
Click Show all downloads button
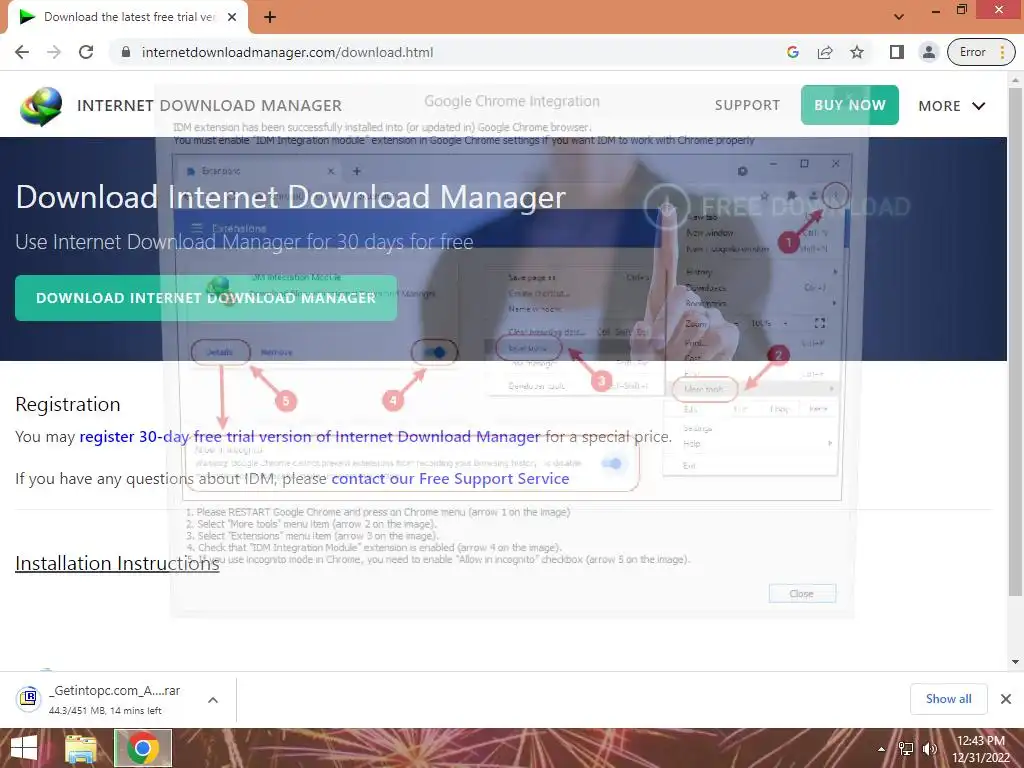[948, 699]
